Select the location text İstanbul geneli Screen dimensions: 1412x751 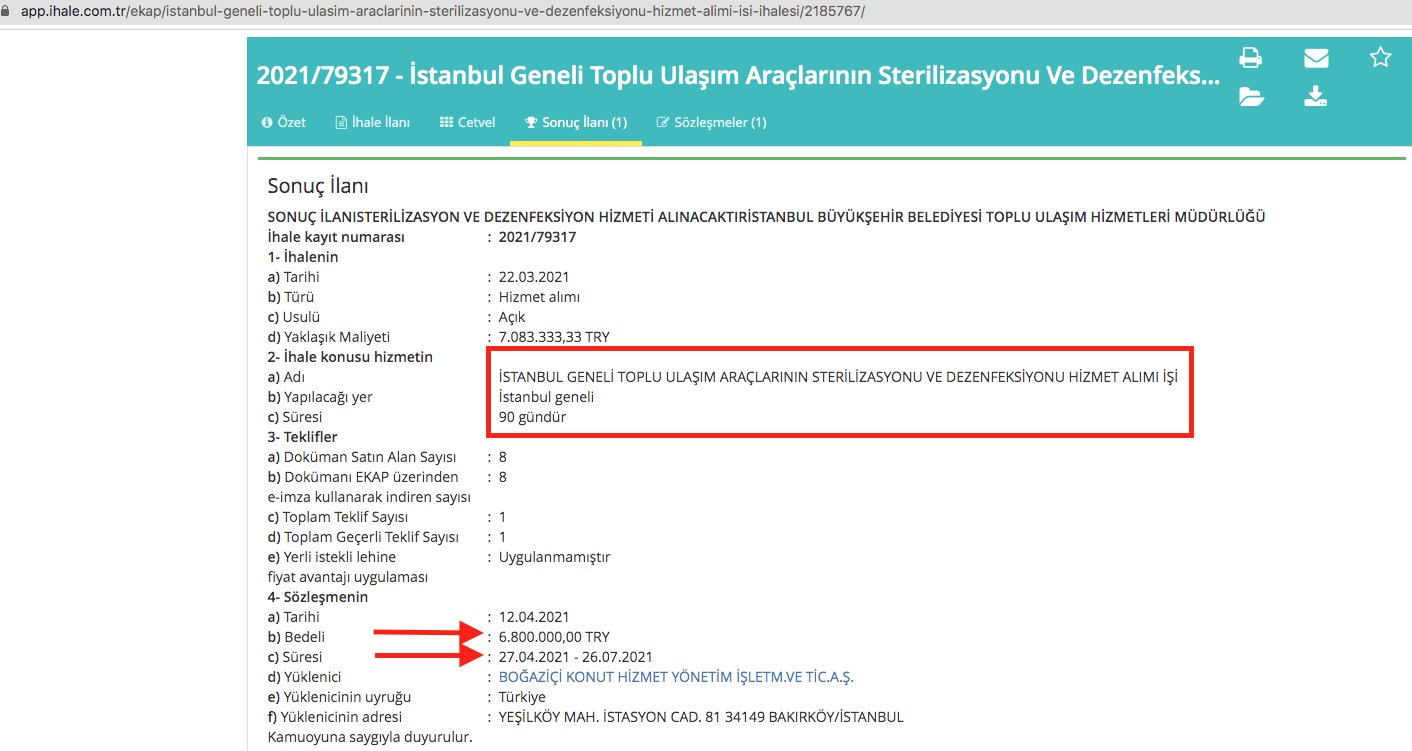(546, 397)
